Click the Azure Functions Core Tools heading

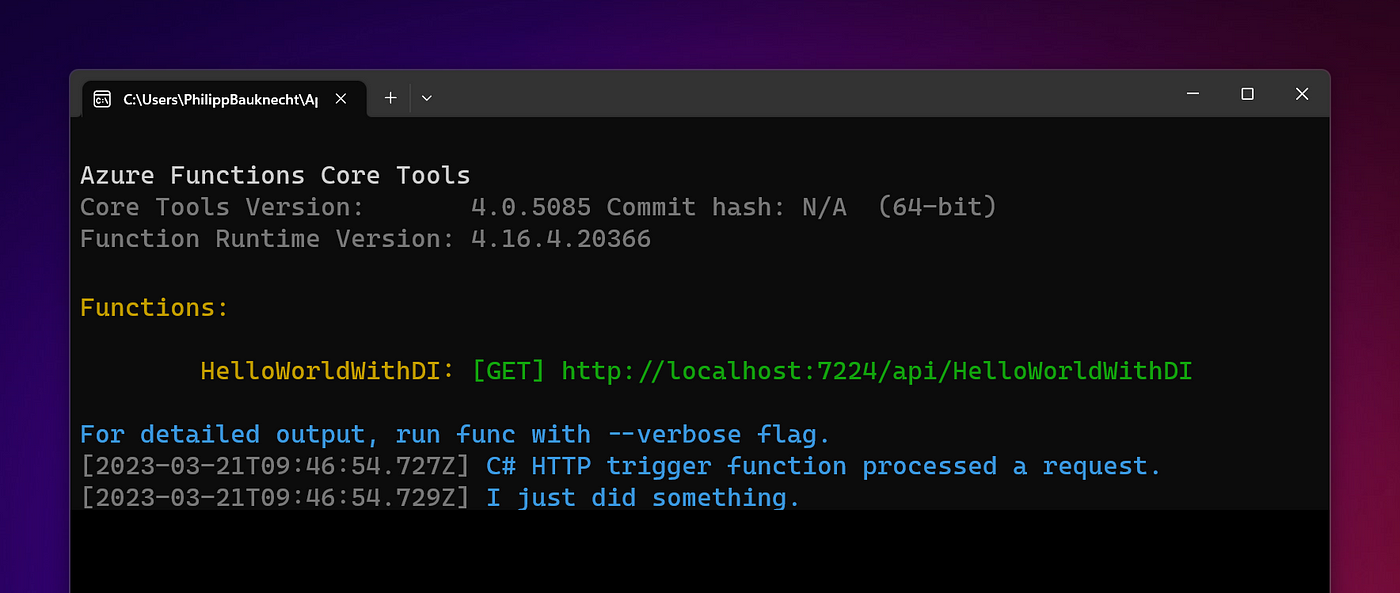[x=275, y=176]
